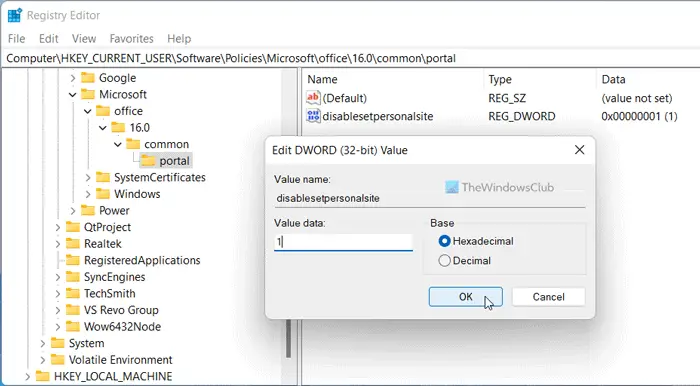Click the disablesetpersonalsite DWORD icon

pyautogui.click(x=313, y=116)
